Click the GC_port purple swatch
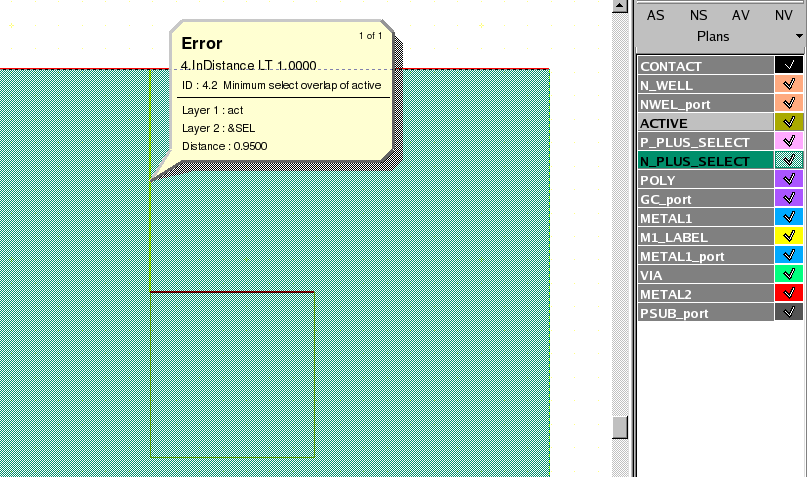Viewport: 807px width, 477px height. pyautogui.click(x=788, y=199)
